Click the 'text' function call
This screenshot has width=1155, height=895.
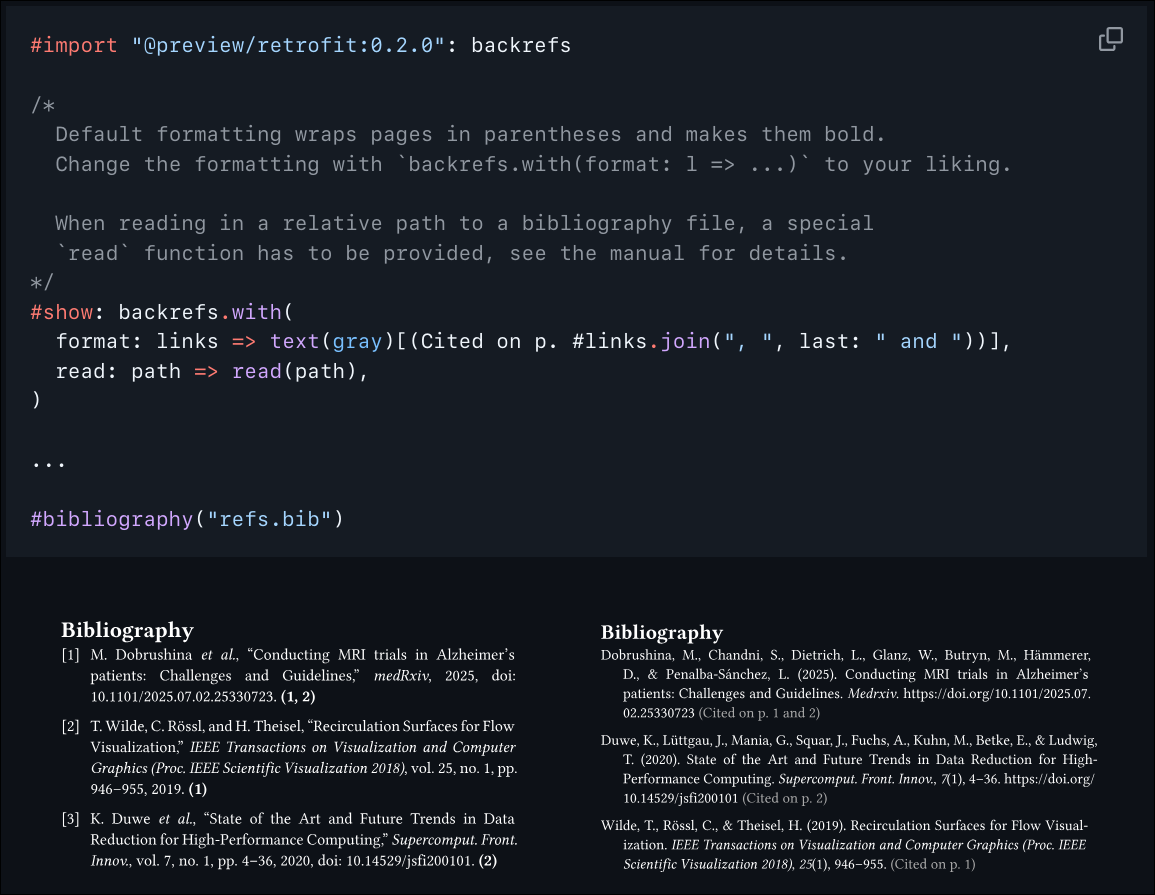(295, 342)
